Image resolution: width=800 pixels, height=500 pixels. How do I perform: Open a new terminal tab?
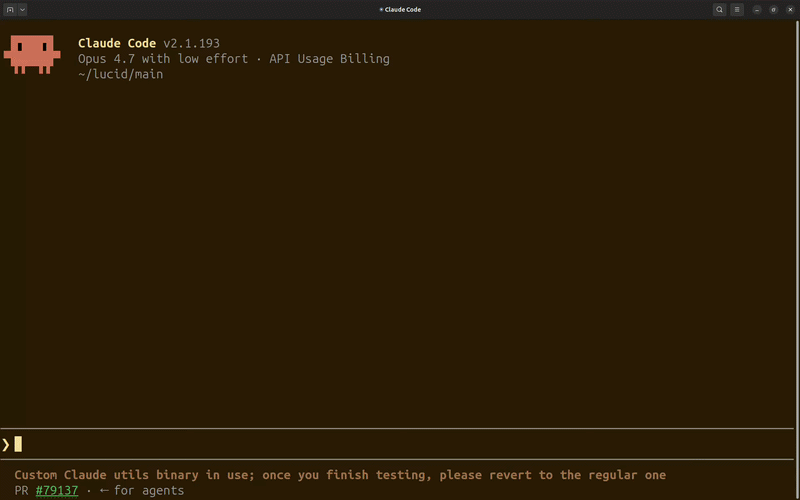pyautogui.click(x=10, y=10)
